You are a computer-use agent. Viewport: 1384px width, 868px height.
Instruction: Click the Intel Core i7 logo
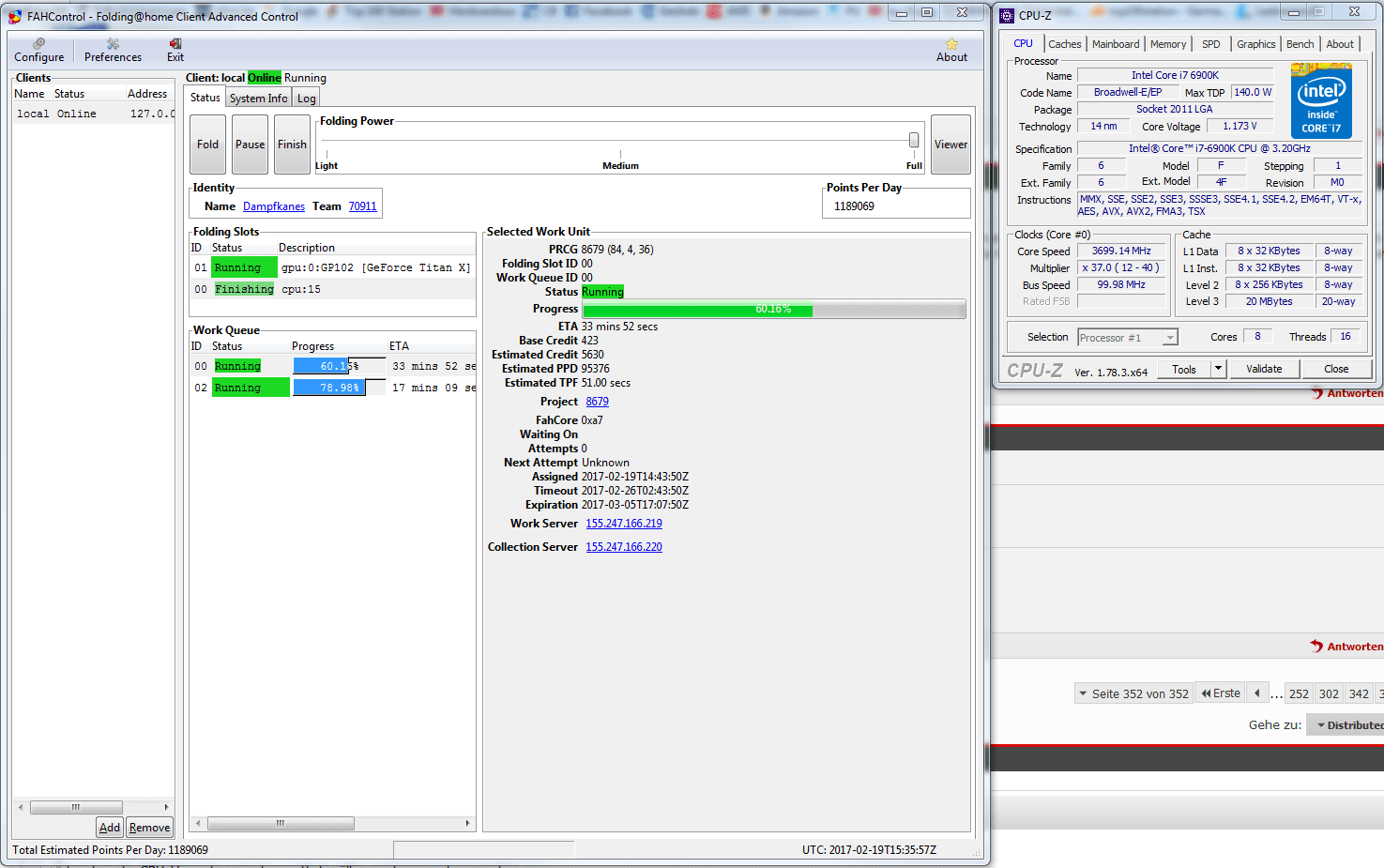click(1321, 101)
